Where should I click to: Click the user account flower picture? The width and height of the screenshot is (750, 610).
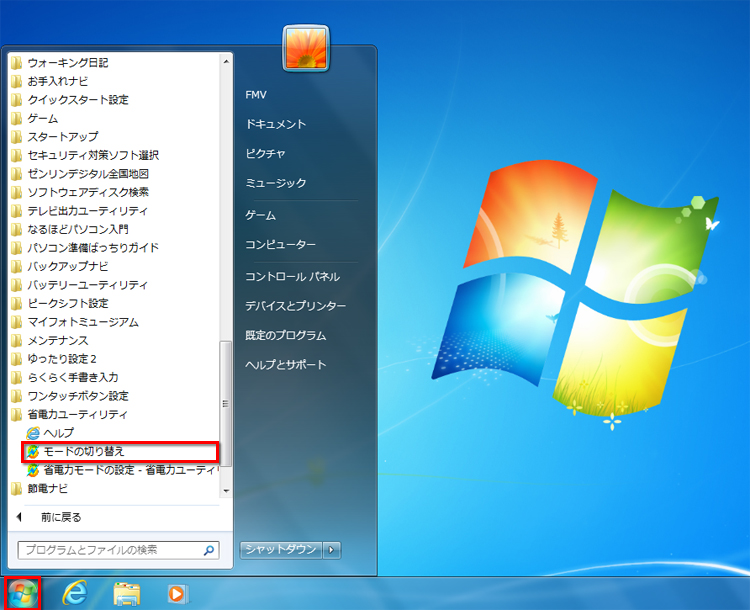tap(306, 48)
